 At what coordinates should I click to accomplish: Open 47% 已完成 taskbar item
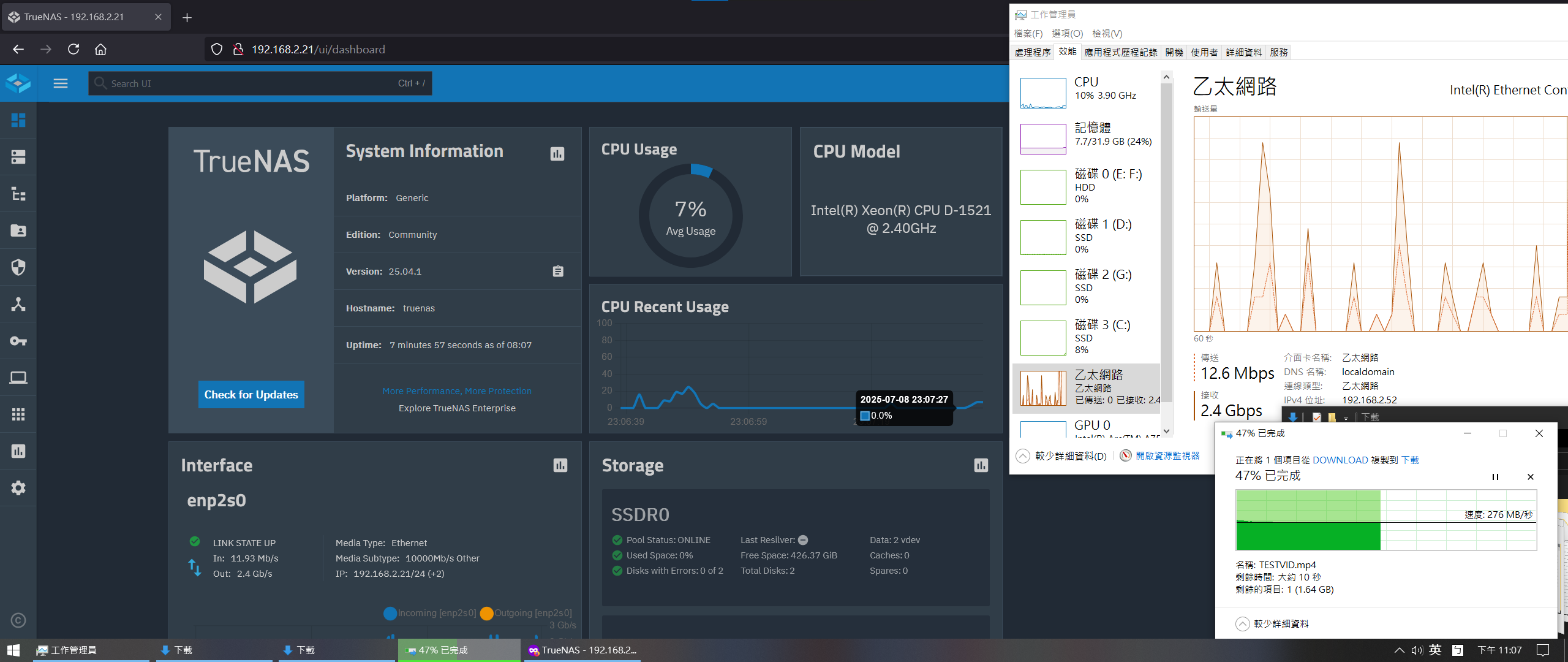click(459, 650)
